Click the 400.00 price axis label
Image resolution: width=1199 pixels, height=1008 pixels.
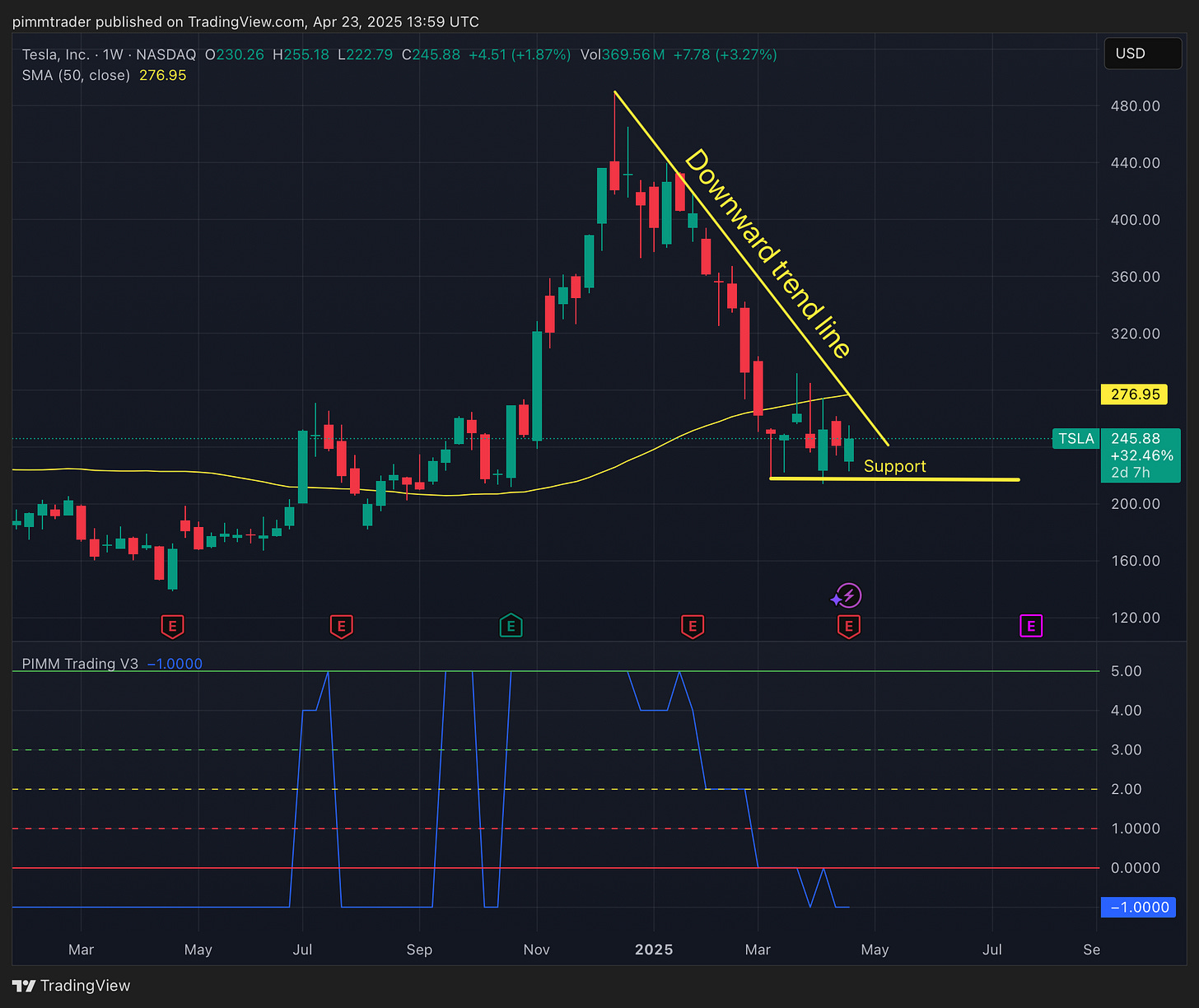[1136, 220]
